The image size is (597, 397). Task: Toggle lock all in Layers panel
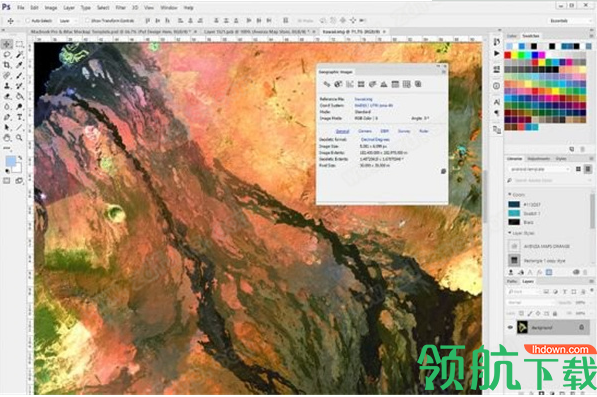pos(555,314)
